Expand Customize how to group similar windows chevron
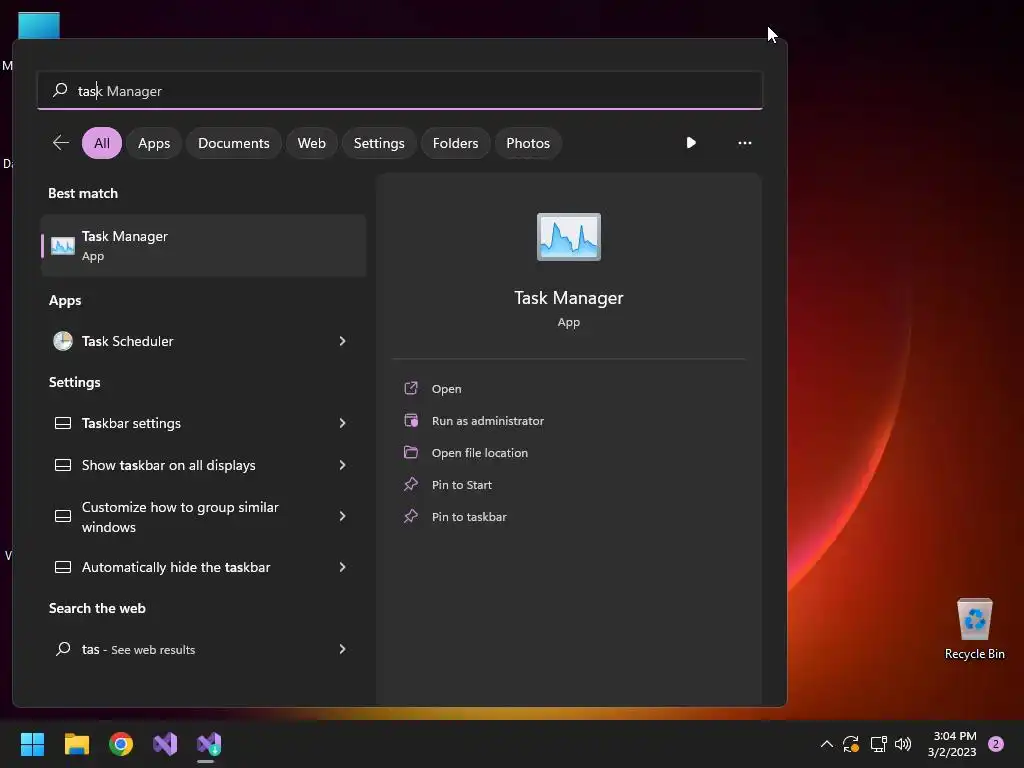 [x=342, y=517]
